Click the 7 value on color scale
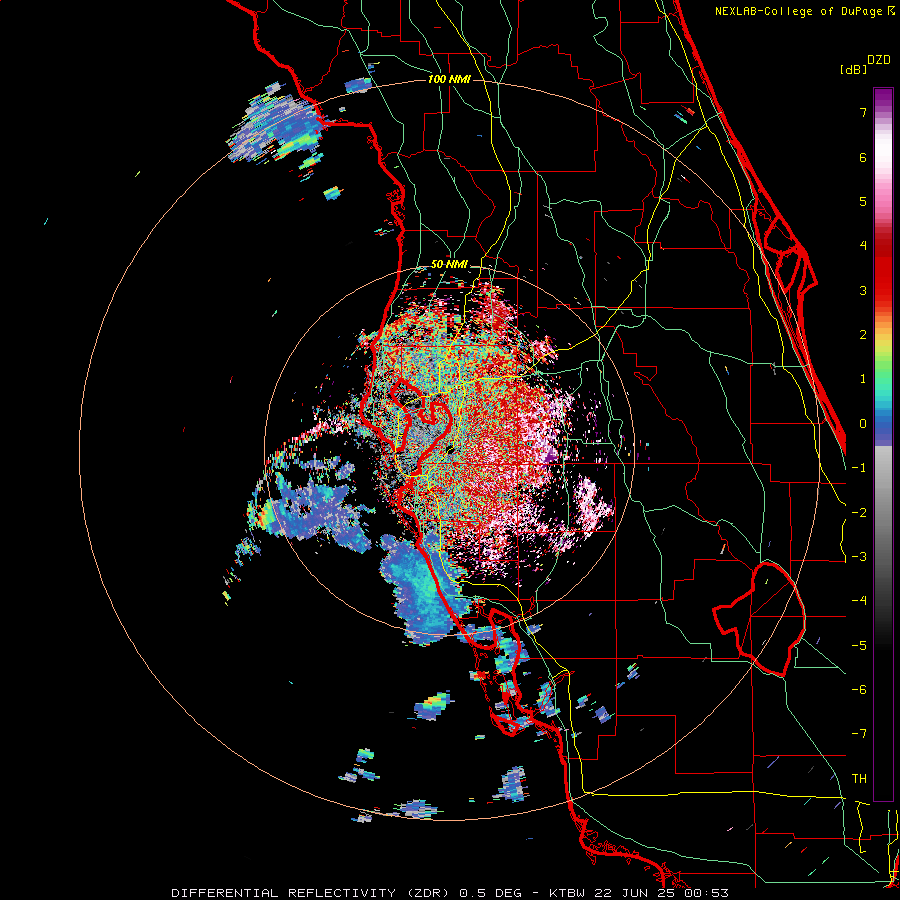Viewport: 900px width, 900px height. point(863,112)
